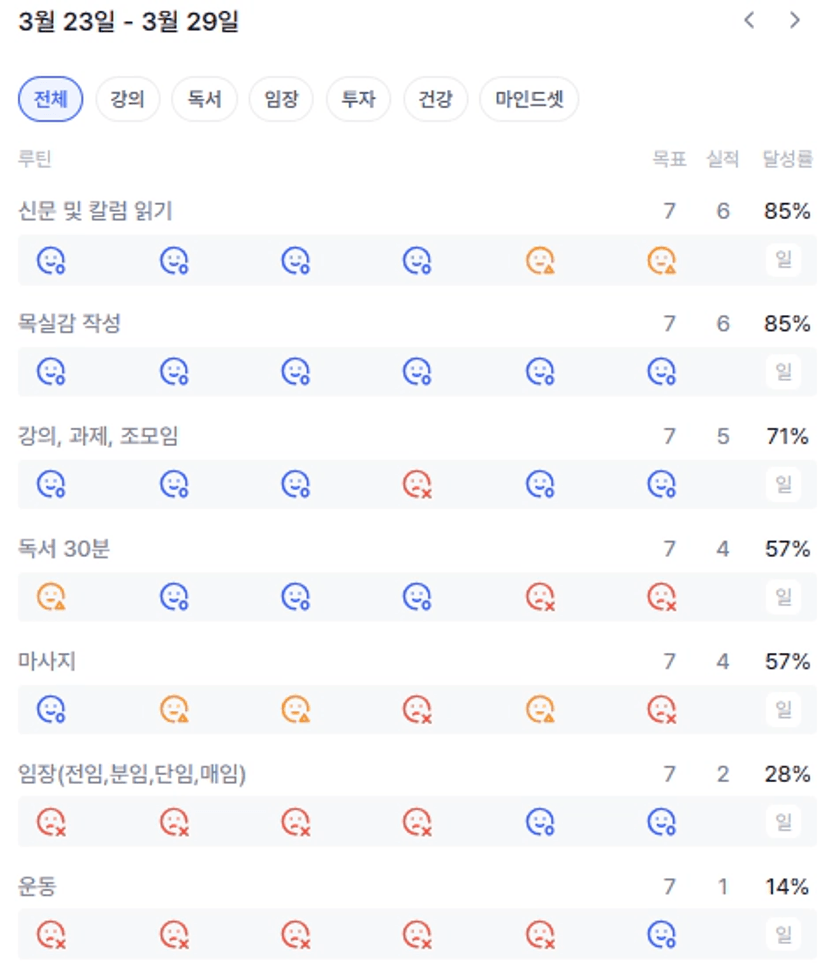Viewport: 827px width, 971px height.
Task: Click red failed face in 강의, 과제, 조모임 row
Action: pyautogui.click(x=417, y=485)
